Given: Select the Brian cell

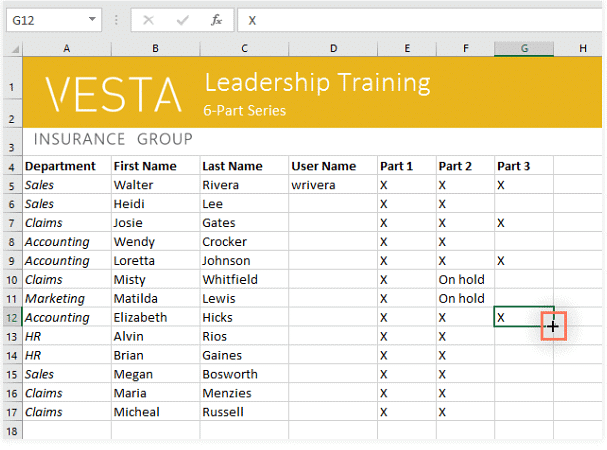Looking at the screenshot, I should click(156, 356).
